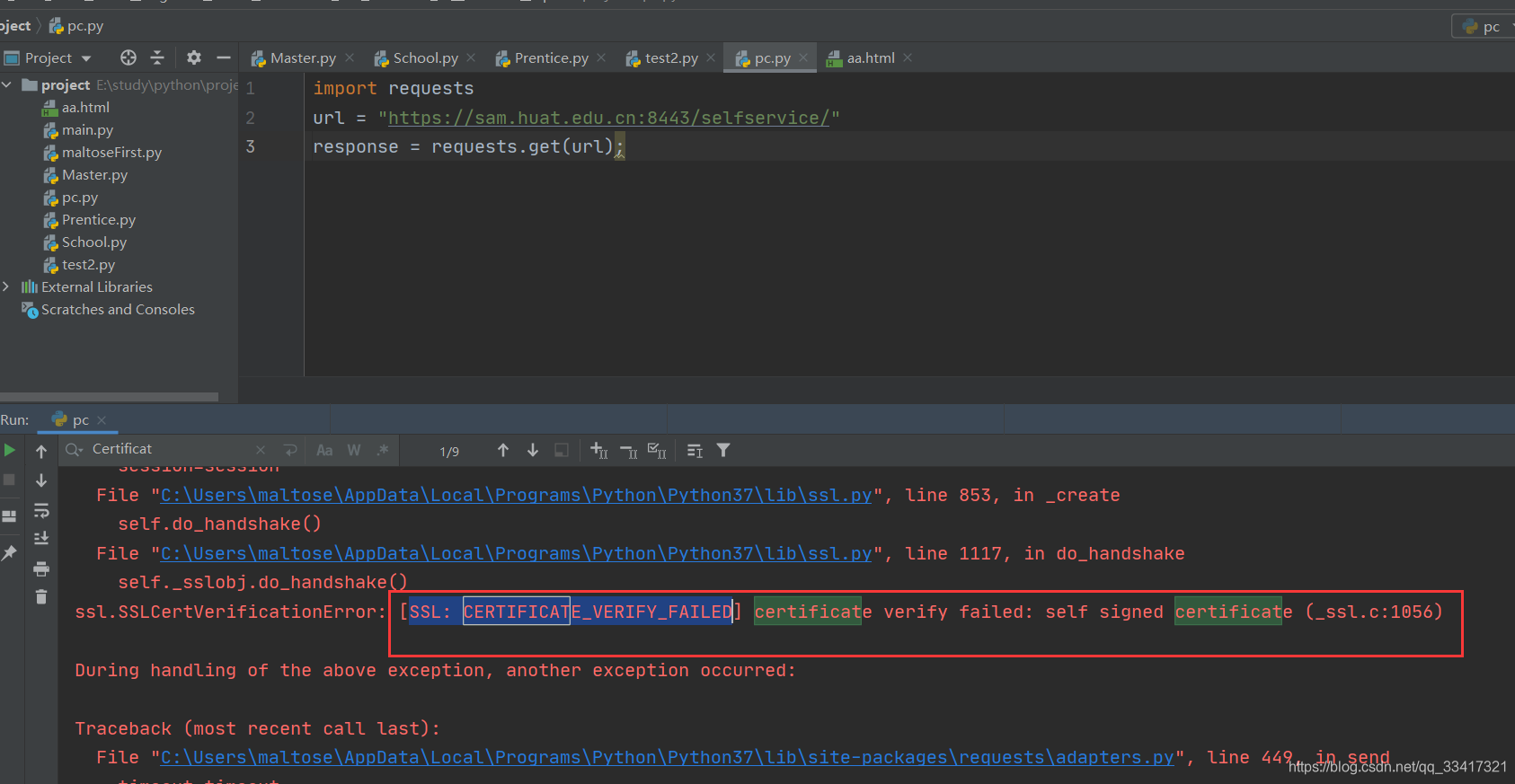Click the Project panel horizontal scrollbar
Viewport: 1515px width, 784px height.
(x=109, y=396)
